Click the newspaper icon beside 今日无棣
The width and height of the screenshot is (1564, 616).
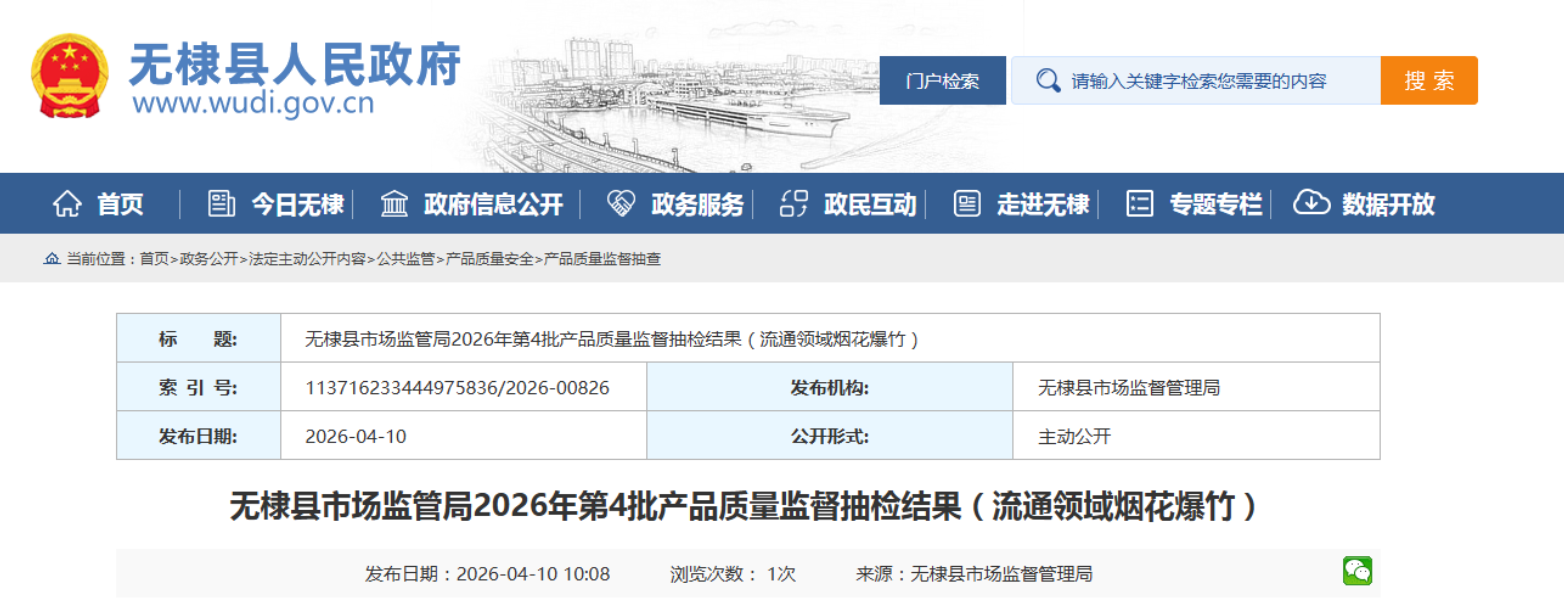pyautogui.click(x=221, y=204)
